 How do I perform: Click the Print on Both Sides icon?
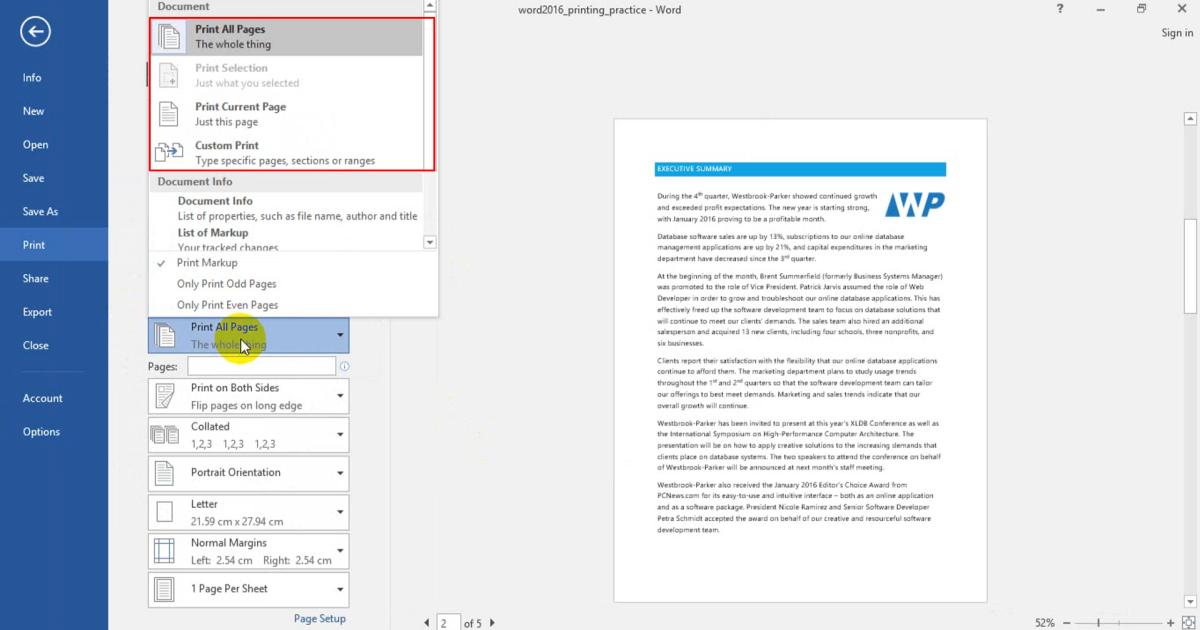[x=163, y=396]
